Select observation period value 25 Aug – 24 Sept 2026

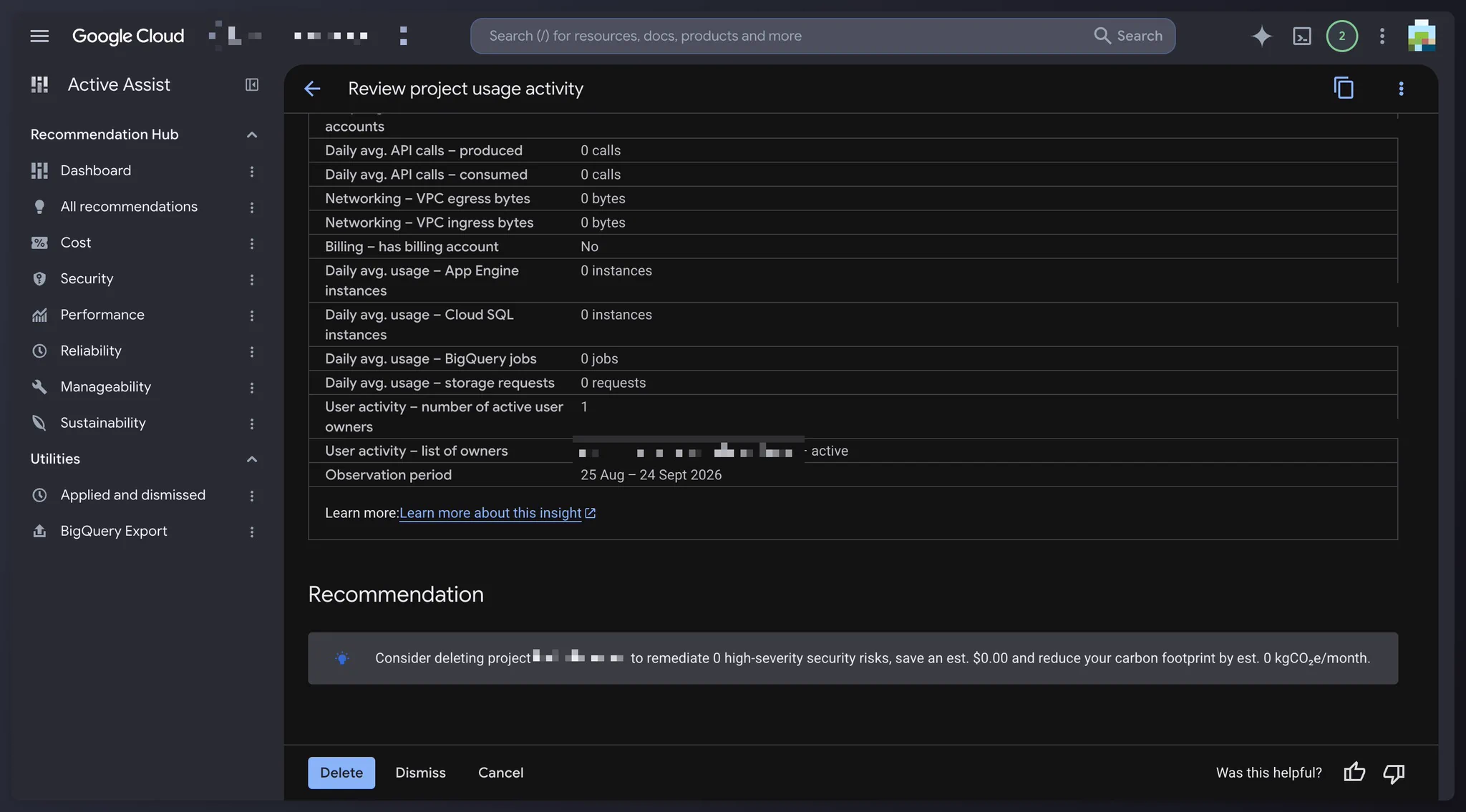(x=651, y=475)
